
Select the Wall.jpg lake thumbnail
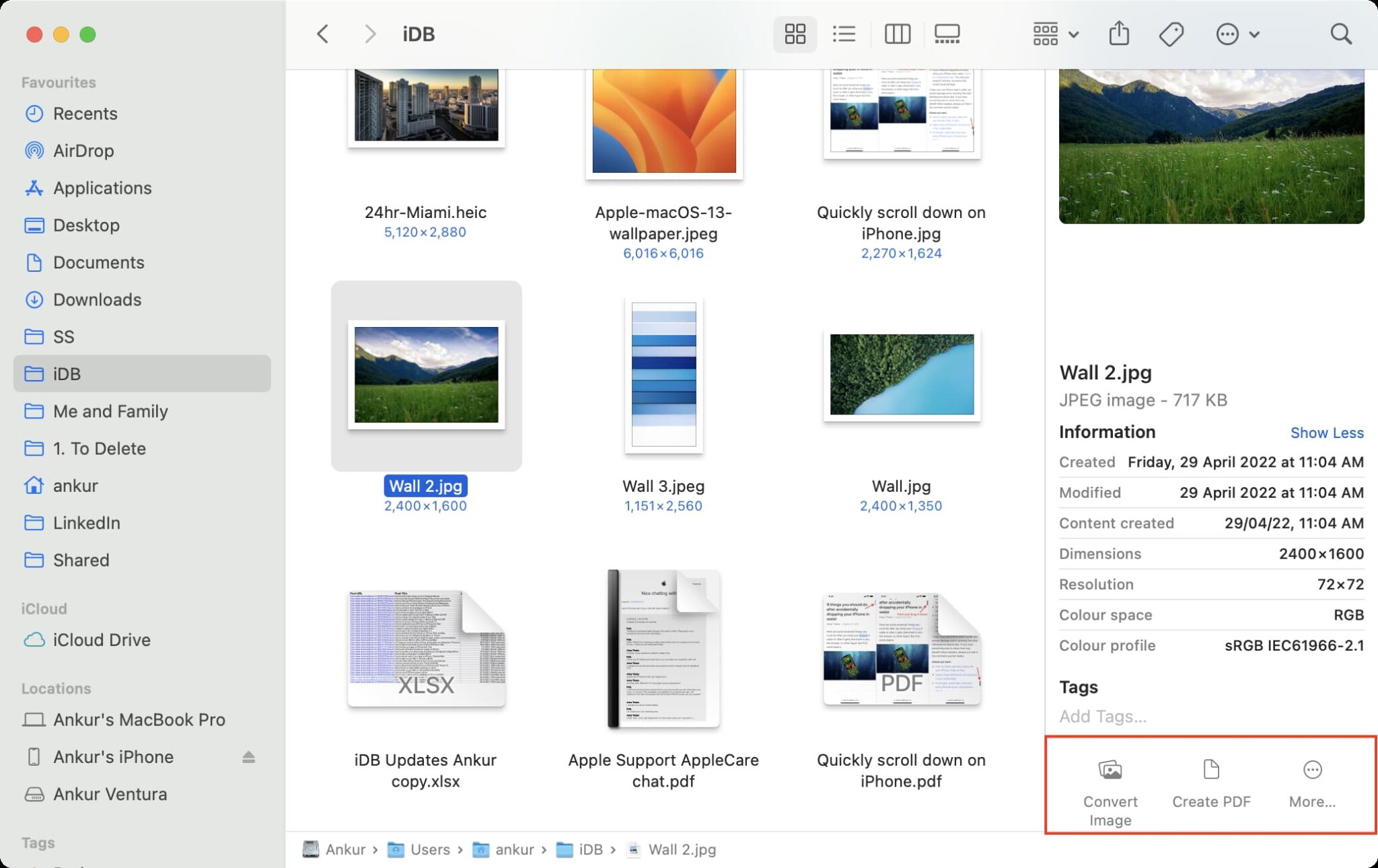(902, 375)
